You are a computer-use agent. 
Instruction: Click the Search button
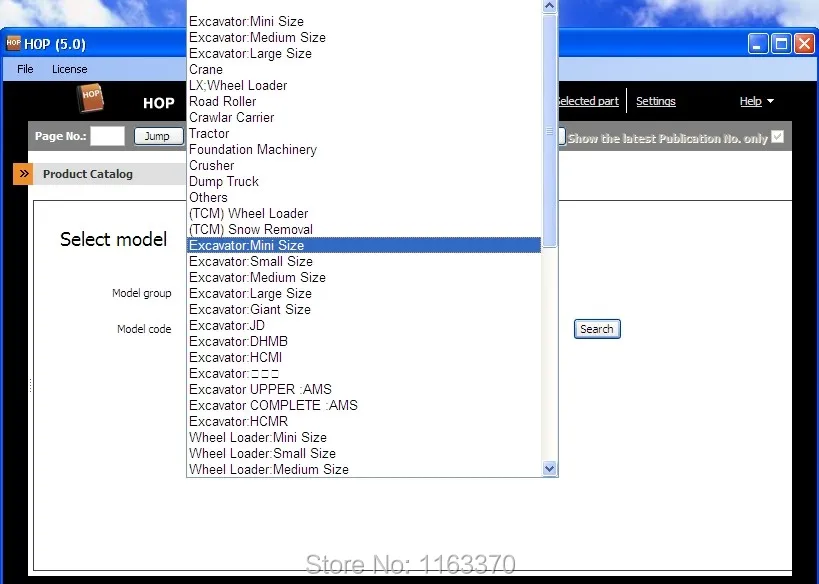[597, 329]
